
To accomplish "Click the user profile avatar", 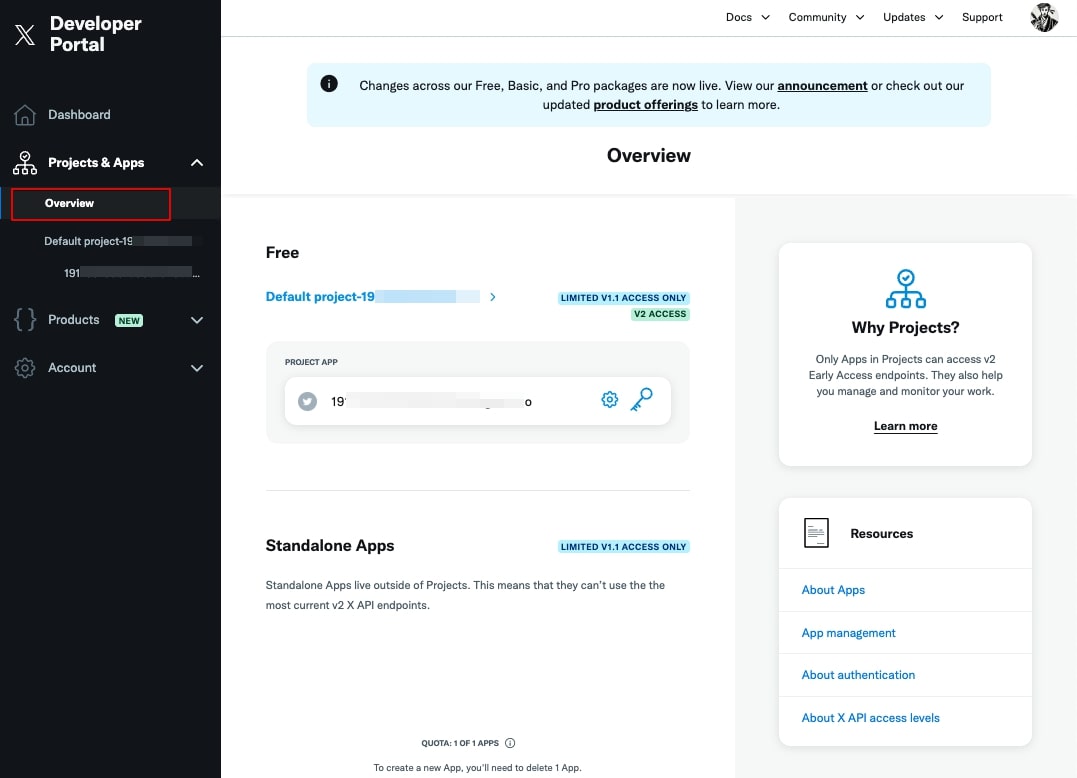I will [x=1043, y=17].
